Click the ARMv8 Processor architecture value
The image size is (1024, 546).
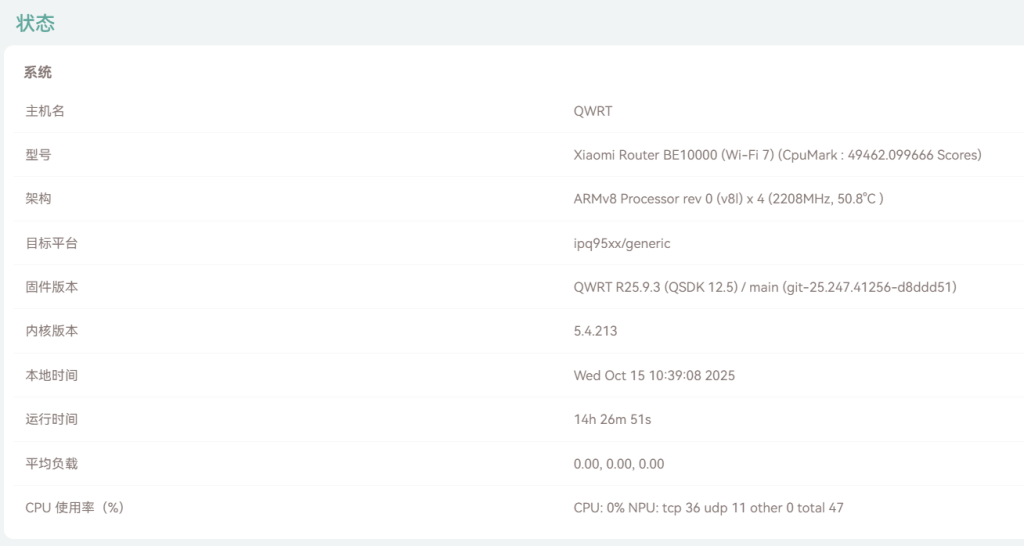(728, 199)
